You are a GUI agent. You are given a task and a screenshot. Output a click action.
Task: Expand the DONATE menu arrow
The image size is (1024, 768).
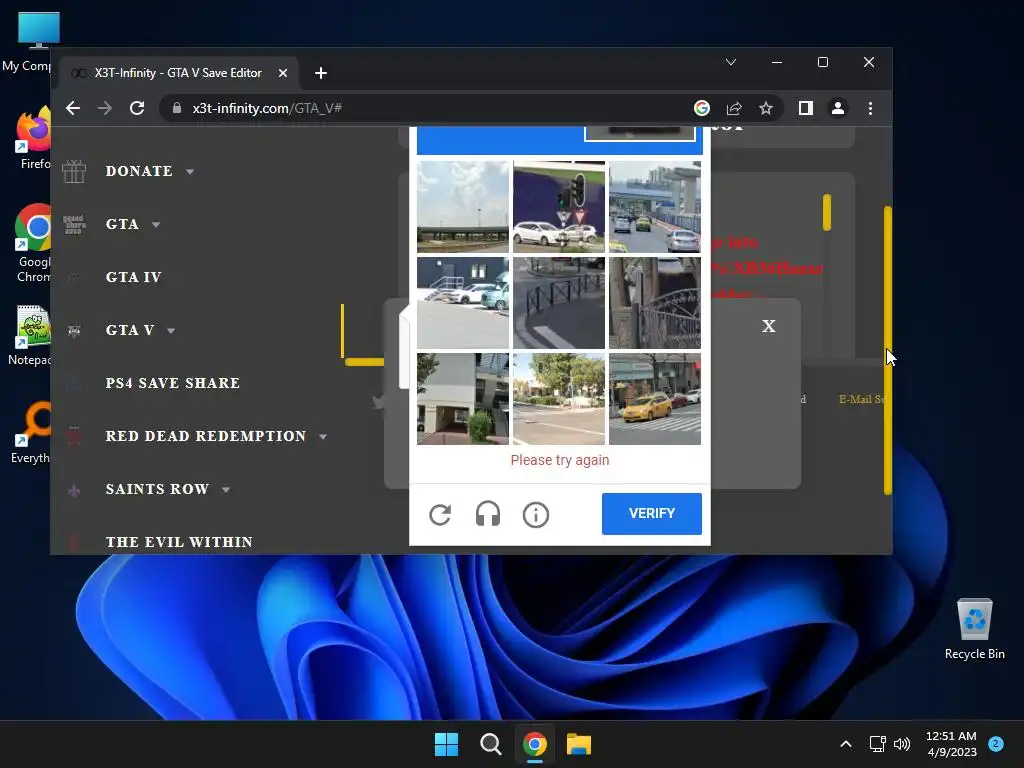190,172
